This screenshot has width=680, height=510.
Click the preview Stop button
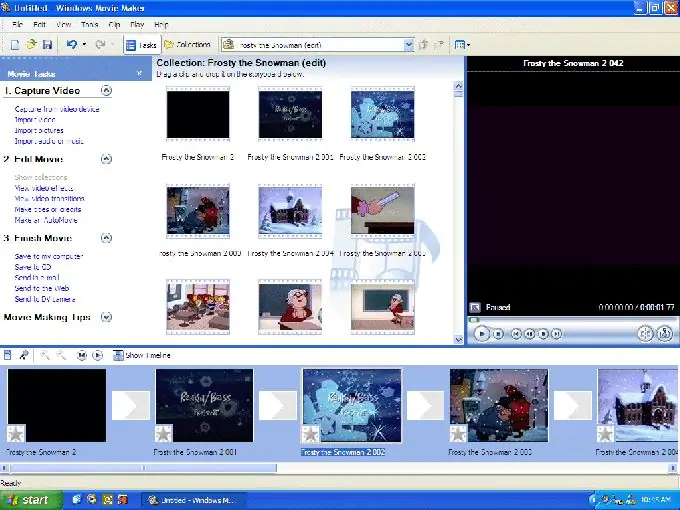click(x=498, y=333)
